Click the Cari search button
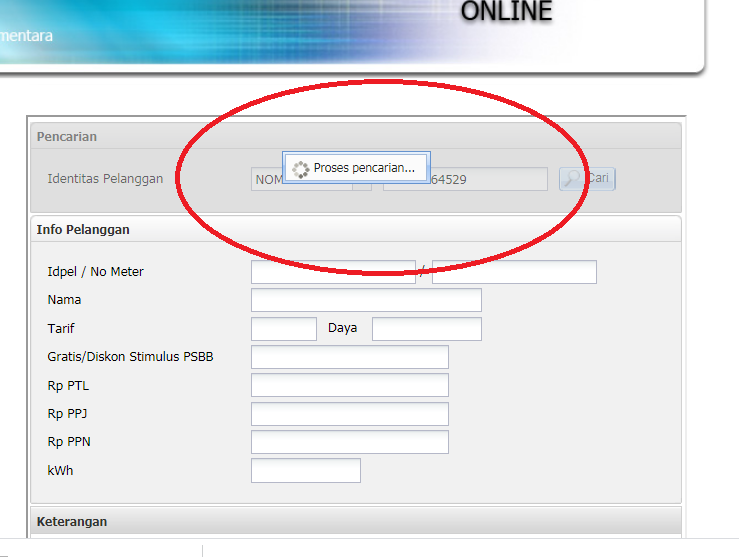This screenshot has height=557, width=739. click(587, 179)
